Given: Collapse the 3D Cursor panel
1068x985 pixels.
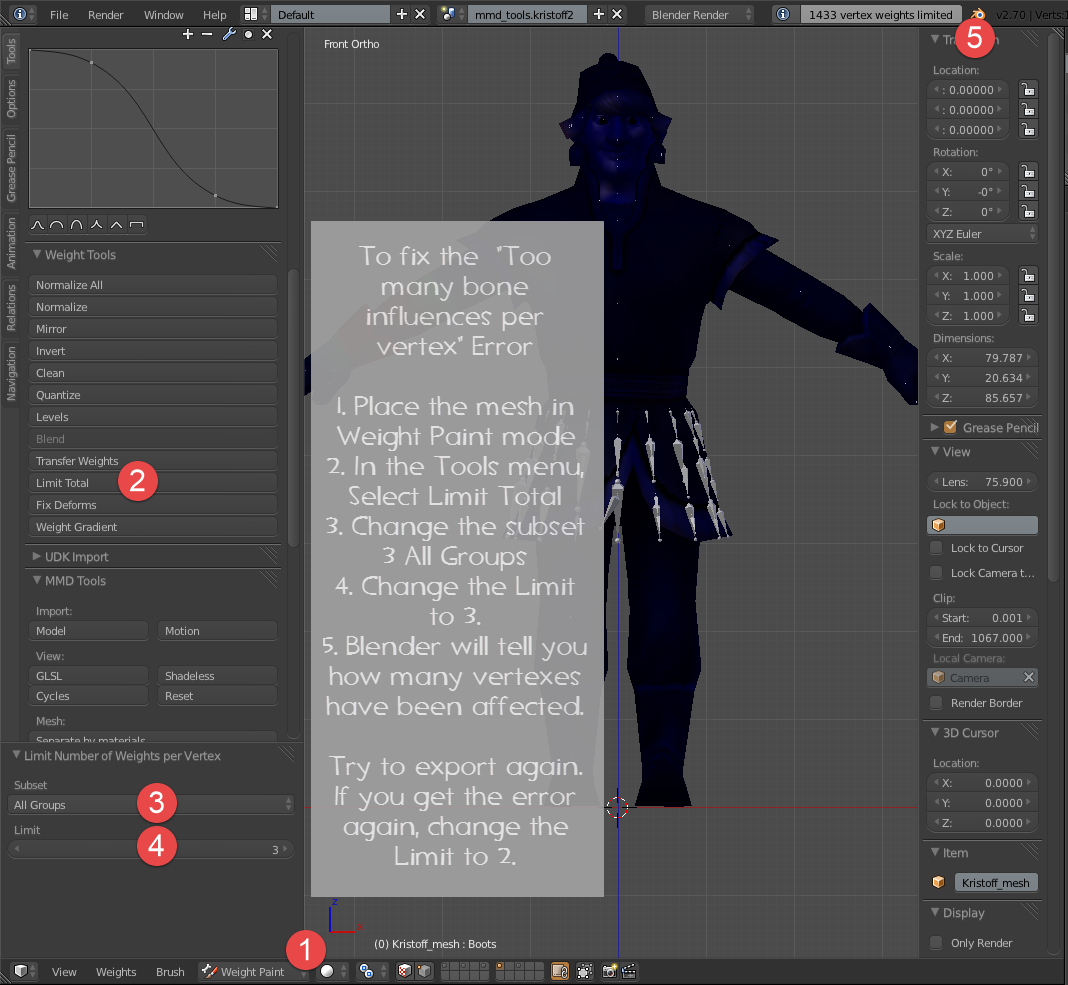Looking at the screenshot, I should tap(935, 732).
